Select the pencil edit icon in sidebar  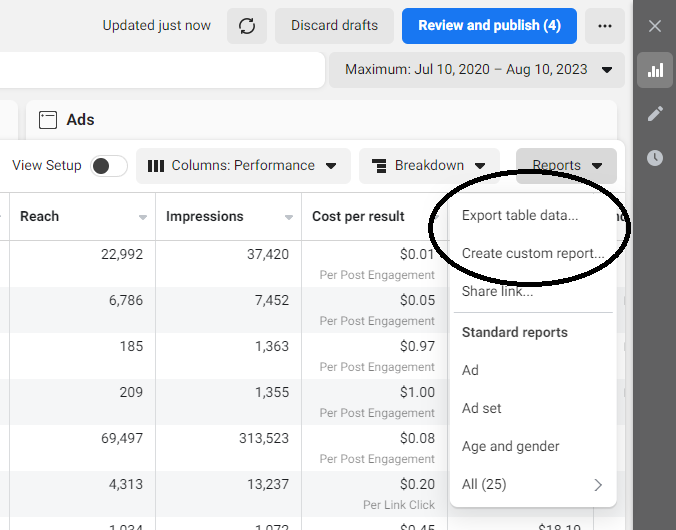pos(655,114)
